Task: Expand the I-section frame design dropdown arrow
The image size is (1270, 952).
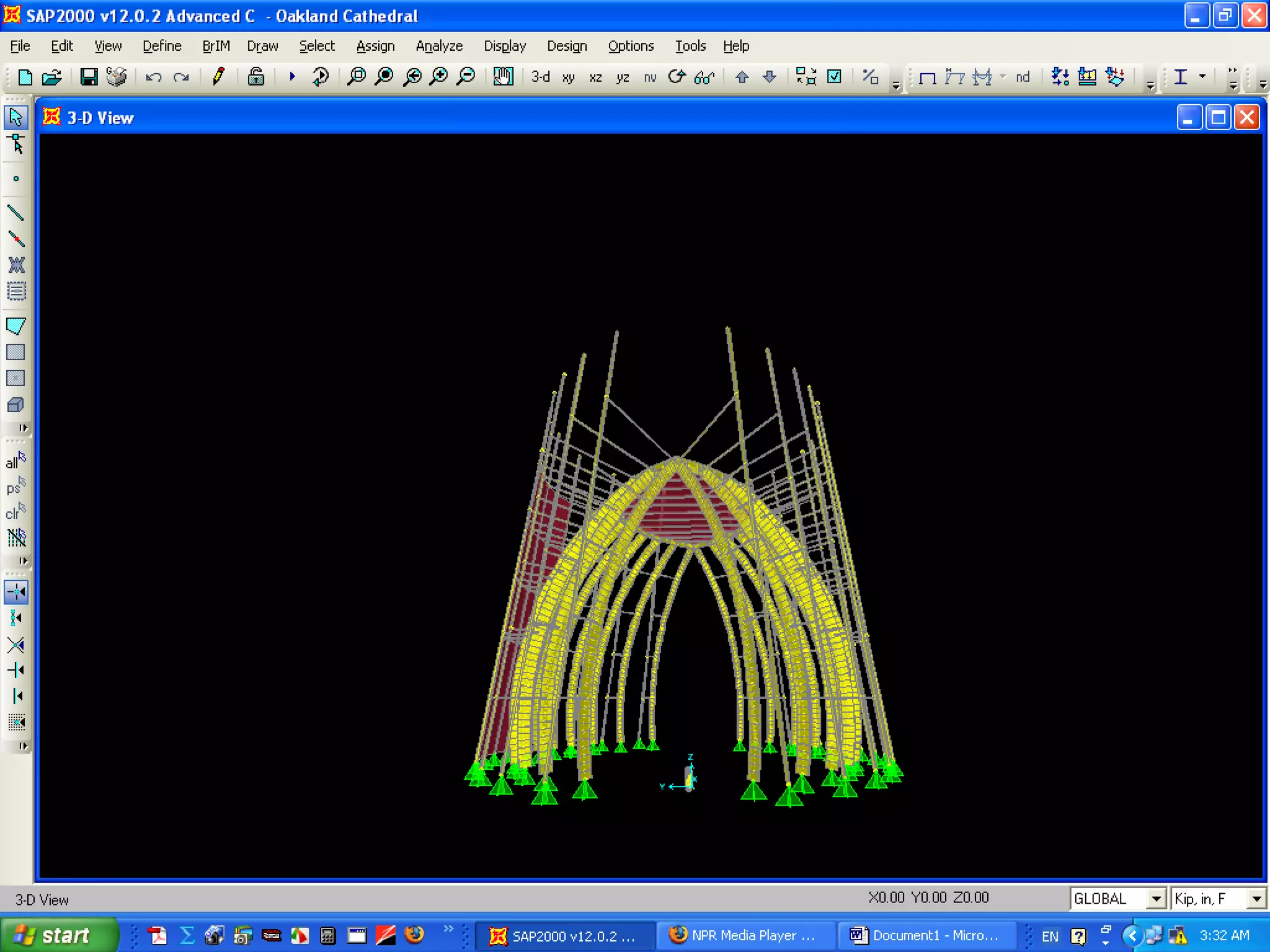Action: [1202, 77]
